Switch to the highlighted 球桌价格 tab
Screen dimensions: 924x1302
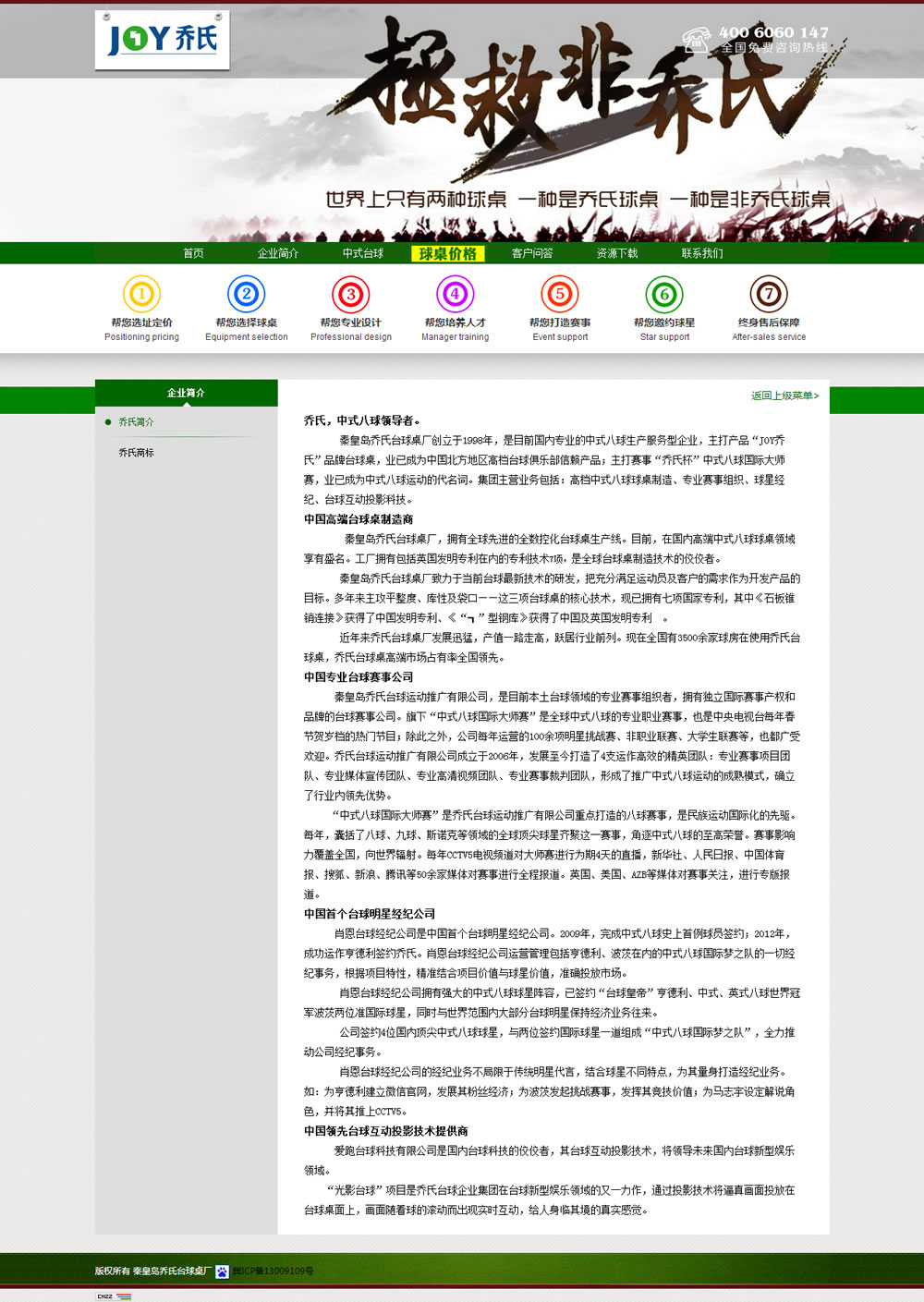[x=448, y=252]
